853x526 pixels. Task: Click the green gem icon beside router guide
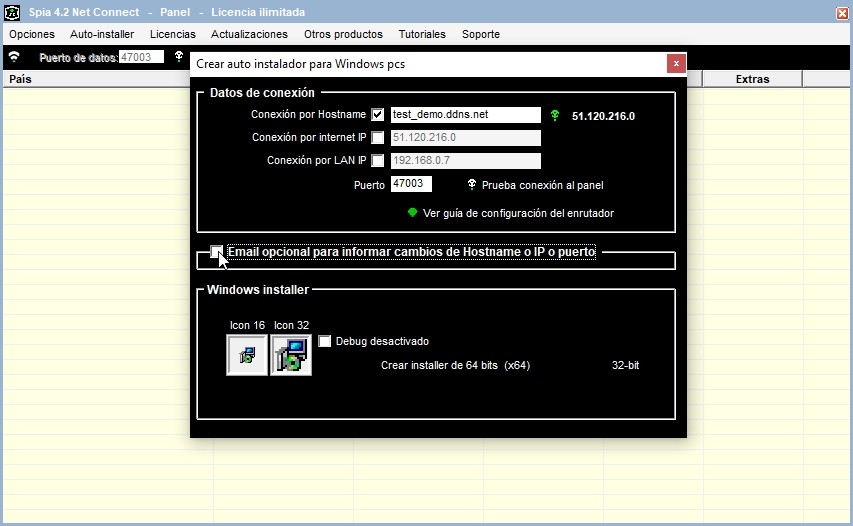[x=412, y=212]
